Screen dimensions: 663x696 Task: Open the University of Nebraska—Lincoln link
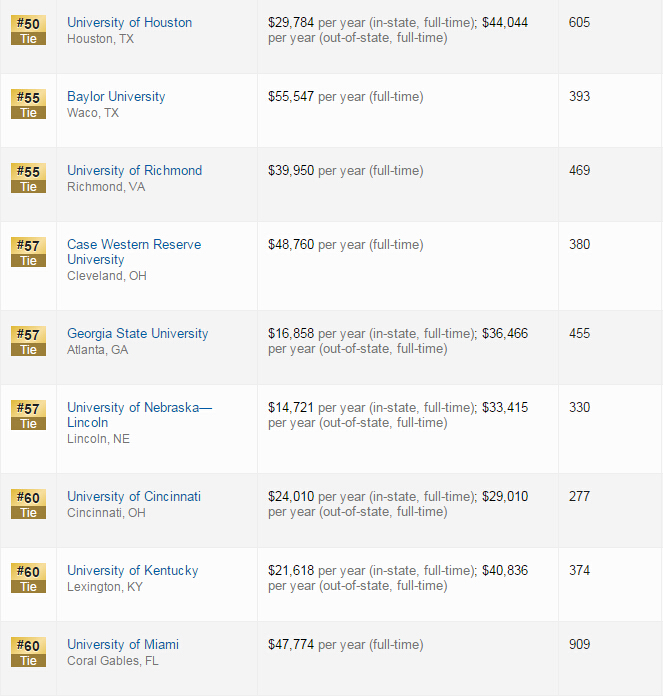tap(139, 415)
